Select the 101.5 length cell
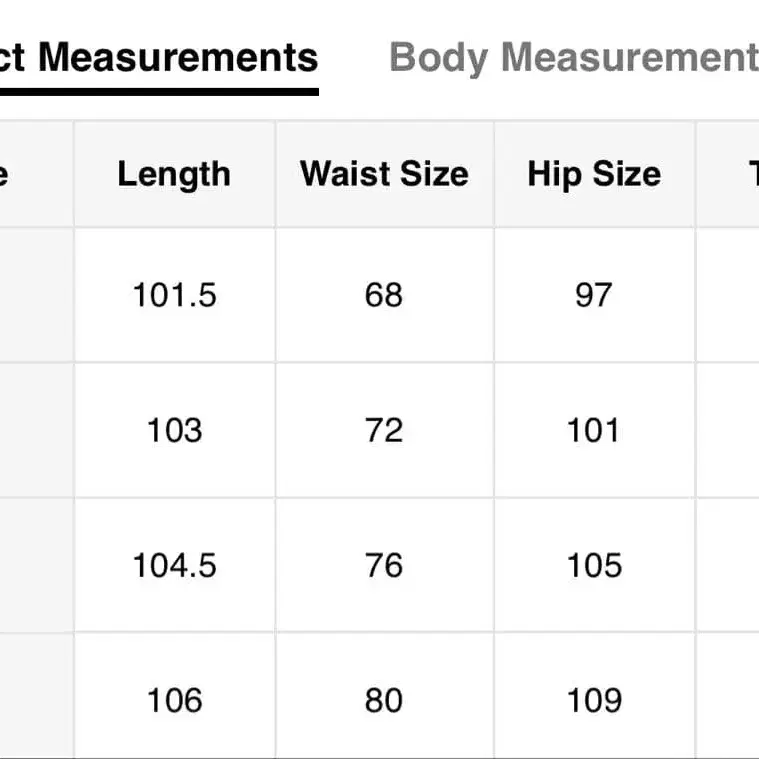The image size is (759, 759). (174, 295)
